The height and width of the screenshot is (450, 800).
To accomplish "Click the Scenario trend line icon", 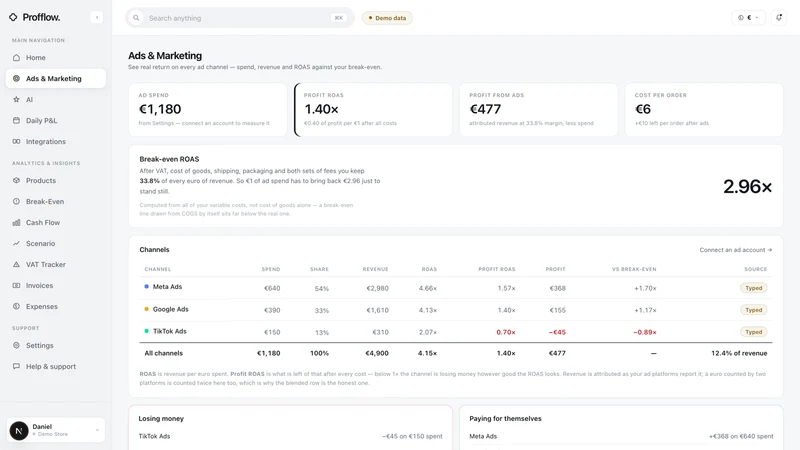I will point(16,243).
